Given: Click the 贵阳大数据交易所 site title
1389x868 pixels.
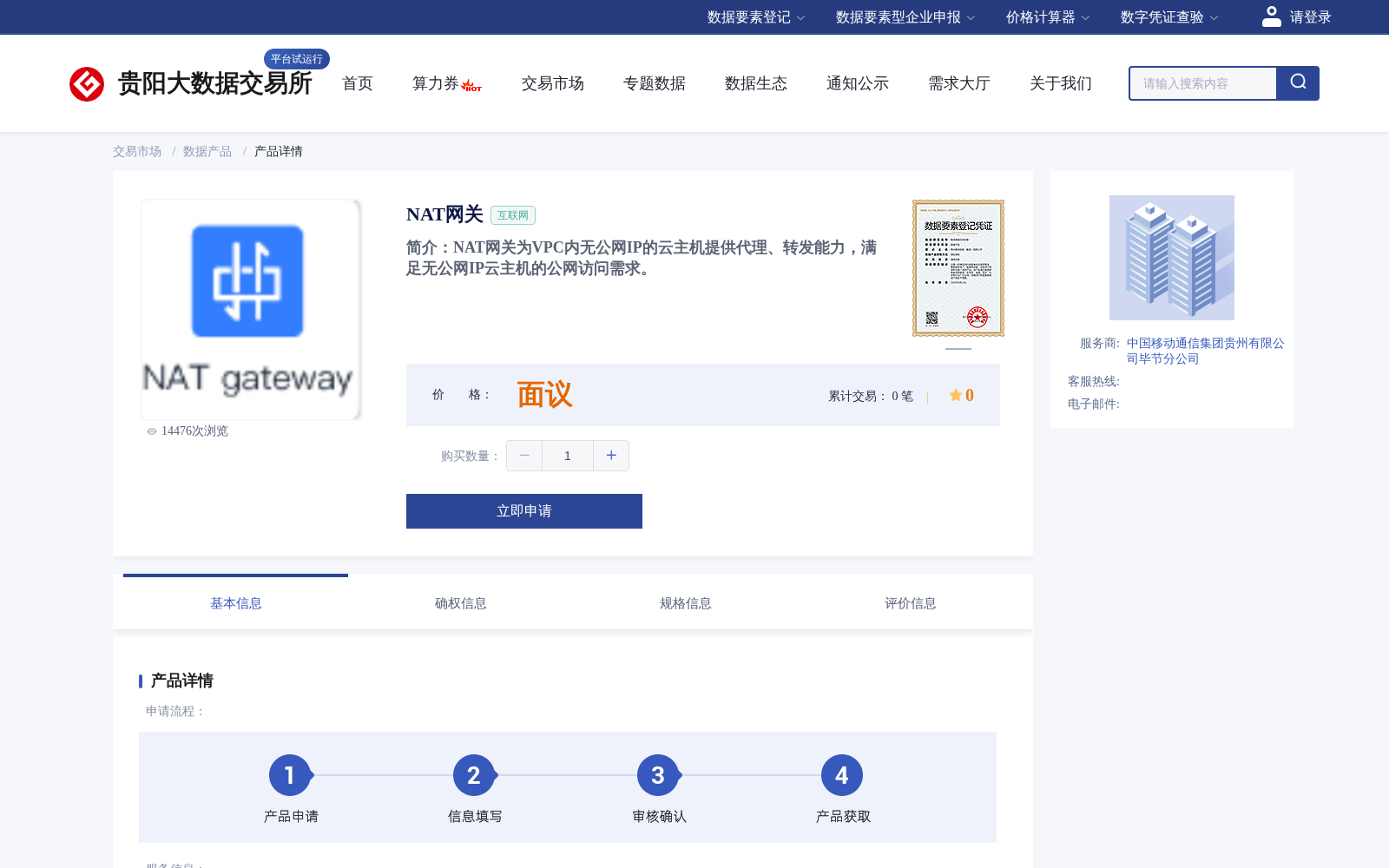Looking at the screenshot, I should [x=214, y=84].
